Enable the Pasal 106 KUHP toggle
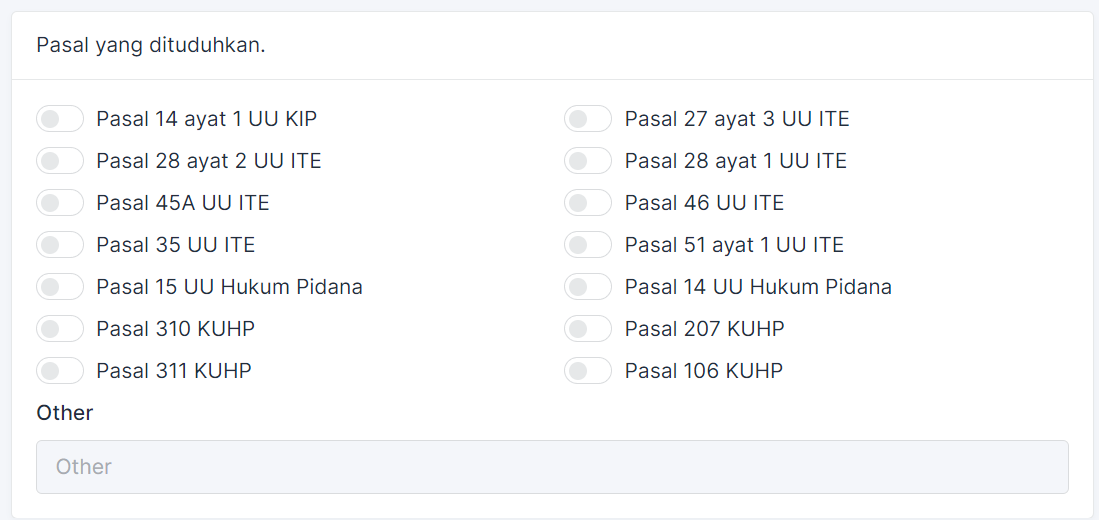 [x=588, y=371]
